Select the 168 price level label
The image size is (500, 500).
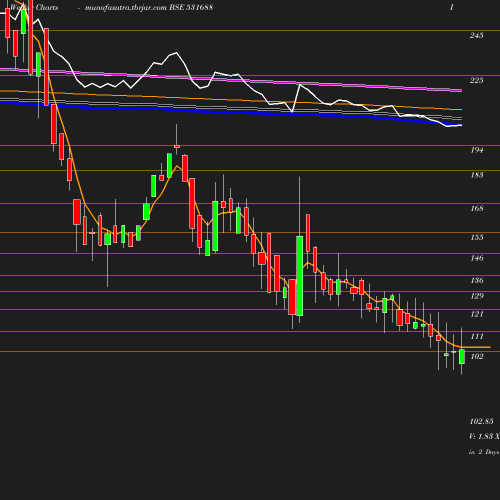pos(477,208)
